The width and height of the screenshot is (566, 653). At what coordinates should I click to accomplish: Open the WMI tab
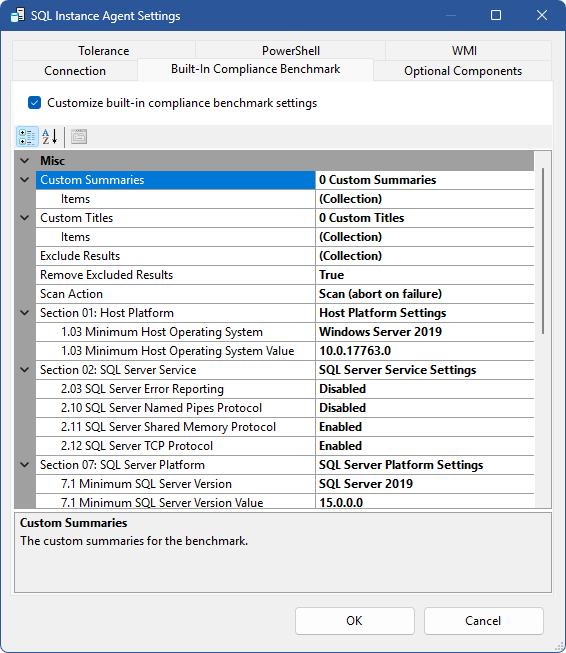coord(469,50)
